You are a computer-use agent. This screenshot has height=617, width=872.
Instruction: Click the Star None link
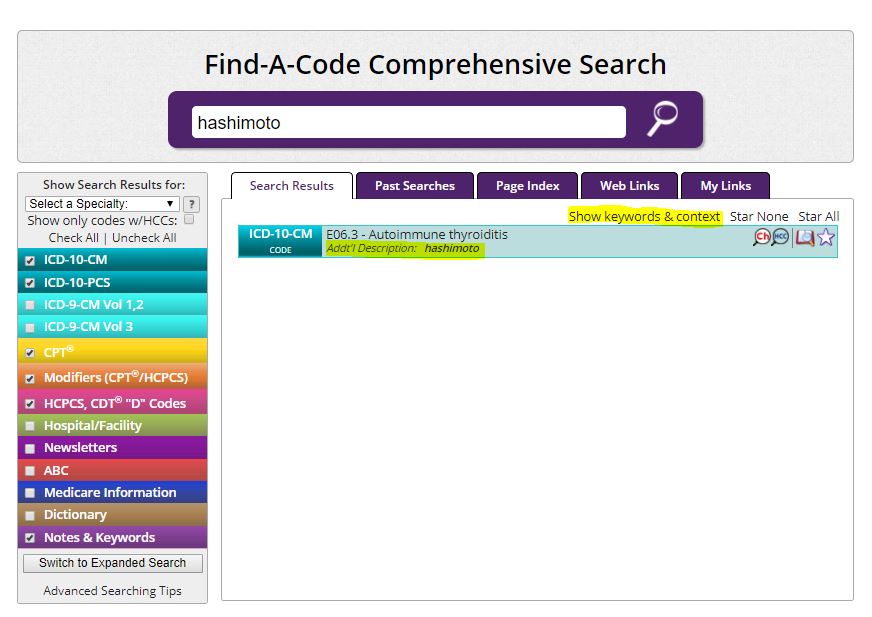(759, 216)
